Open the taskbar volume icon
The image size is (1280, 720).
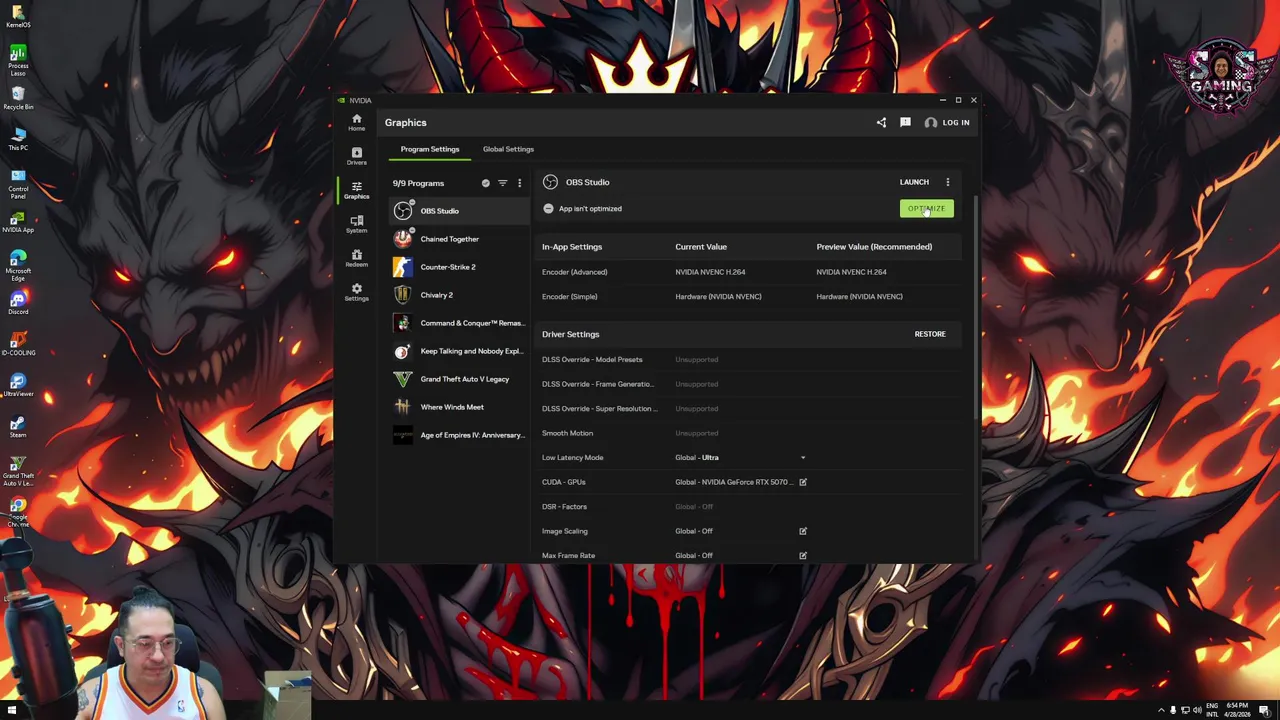pyautogui.click(x=1197, y=710)
